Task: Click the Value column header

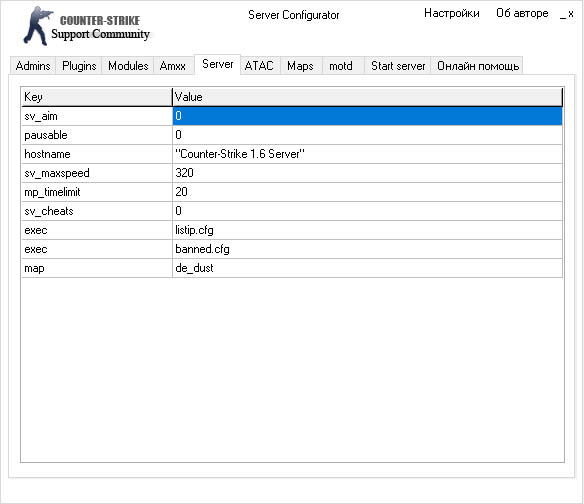Action: click(x=368, y=97)
